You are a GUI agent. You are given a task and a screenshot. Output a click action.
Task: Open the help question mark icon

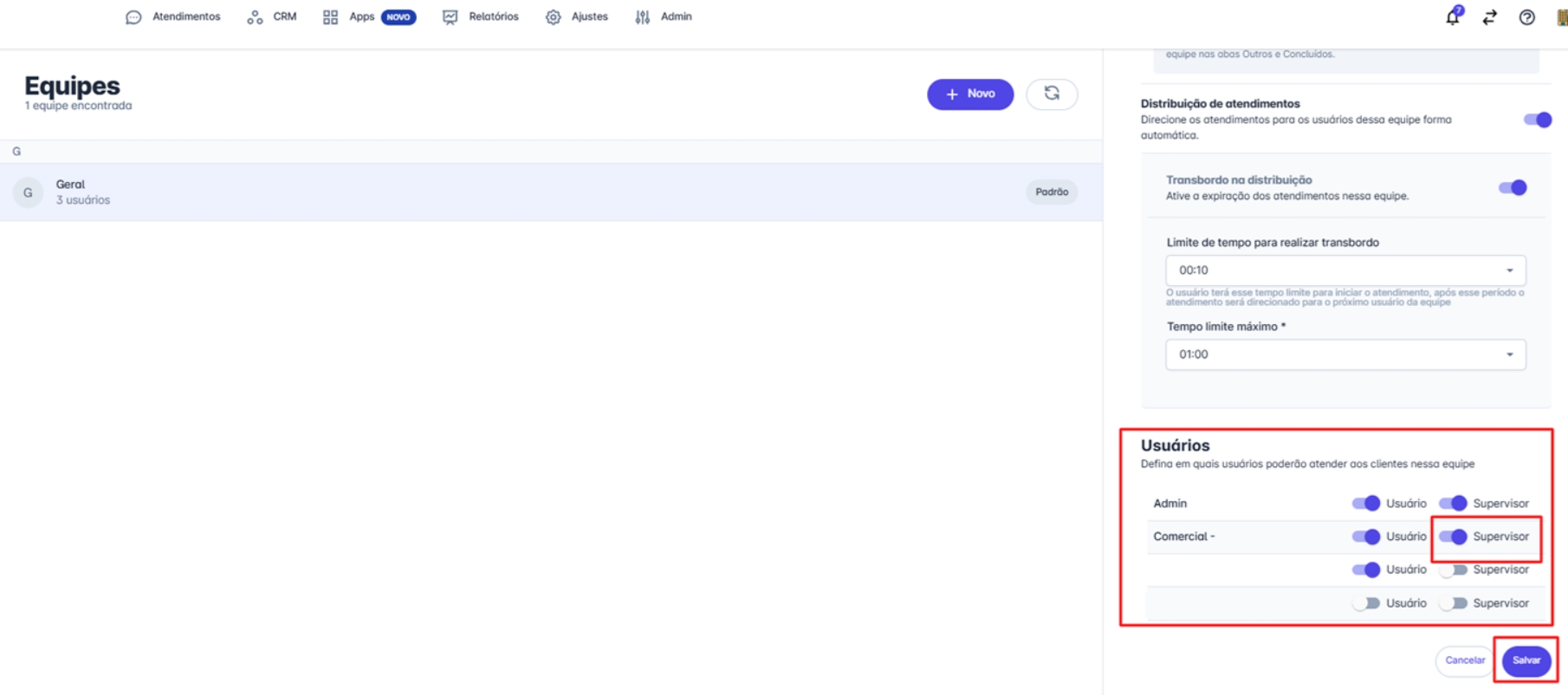[1527, 17]
